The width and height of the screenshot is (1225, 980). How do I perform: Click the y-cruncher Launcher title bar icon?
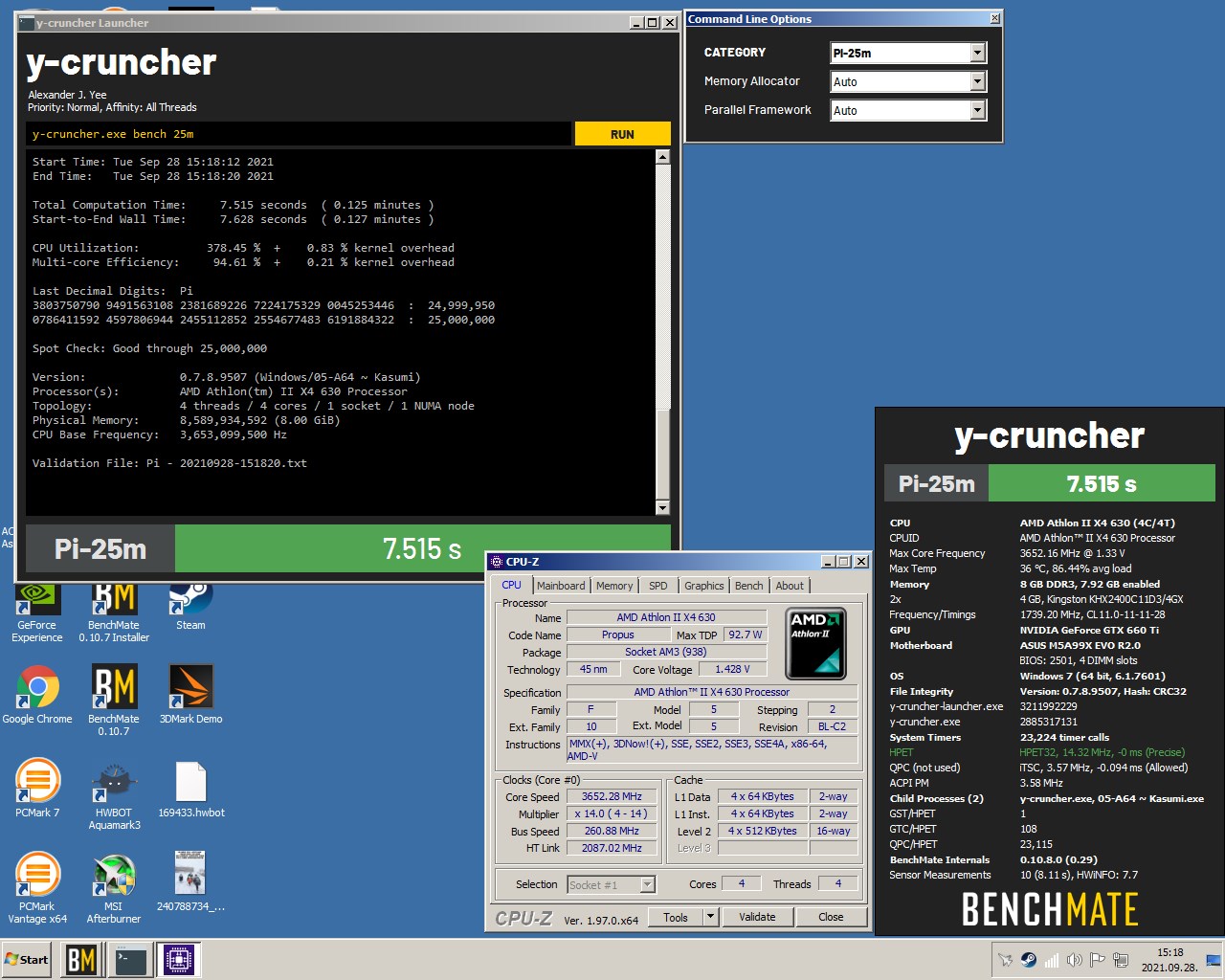pyautogui.click(x=26, y=22)
